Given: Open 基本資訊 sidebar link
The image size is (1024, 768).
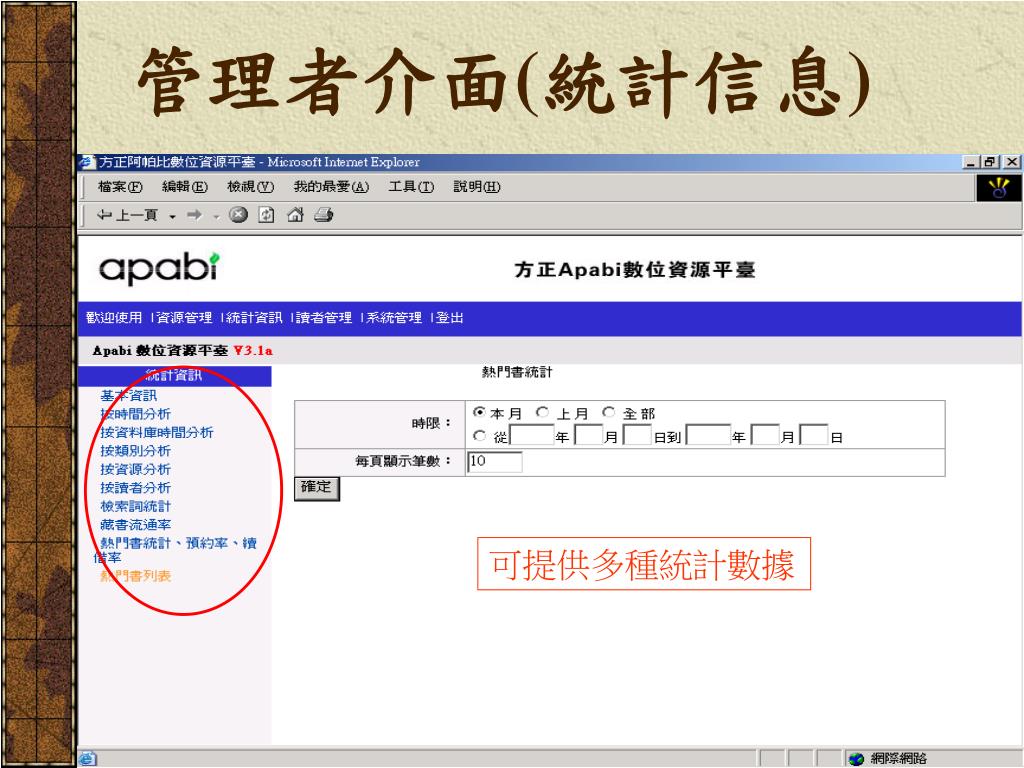Looking at the screenshot, I should [128, 396].
